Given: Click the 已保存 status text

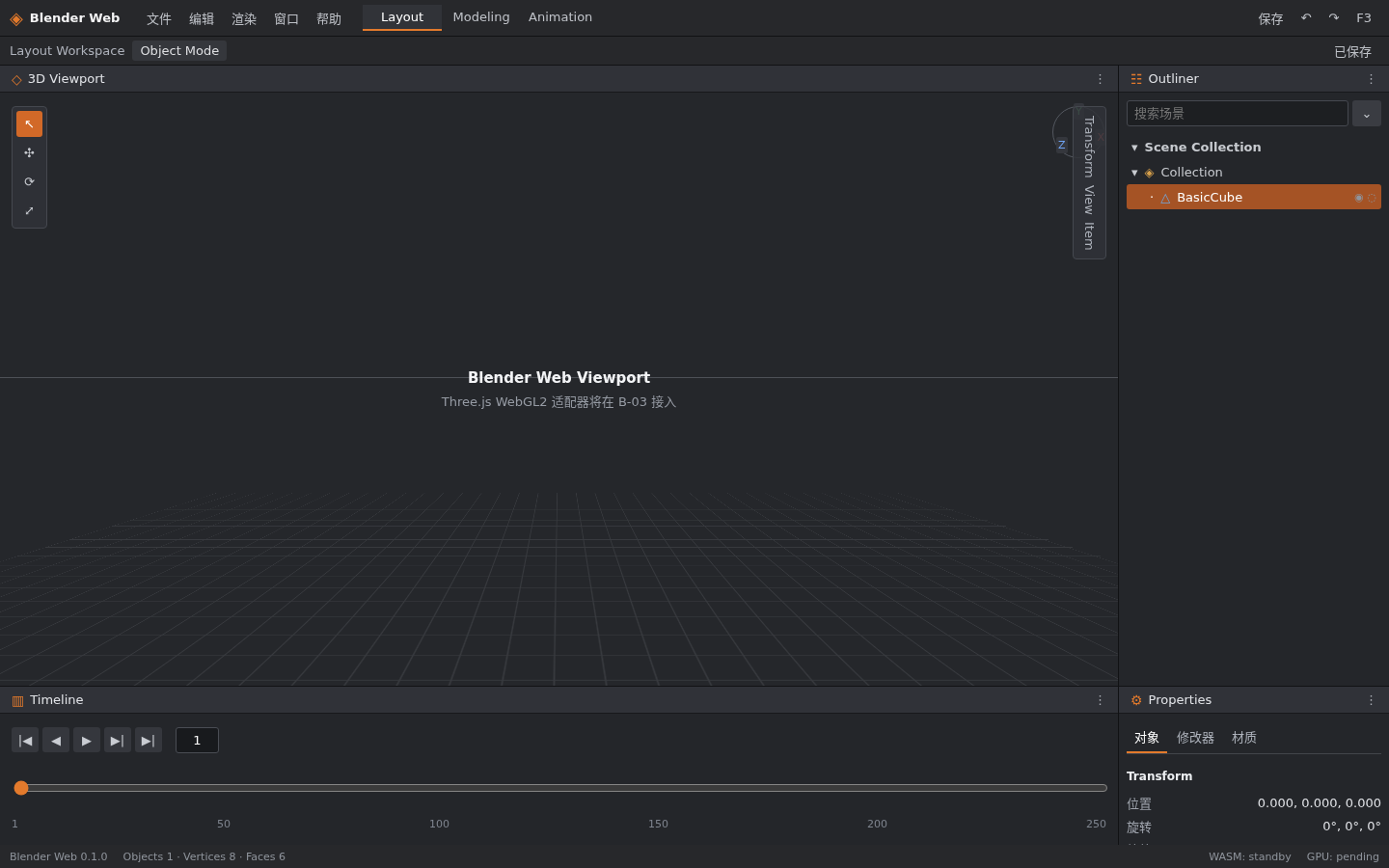Looking at the screenshot, I should coord(1352,51).
